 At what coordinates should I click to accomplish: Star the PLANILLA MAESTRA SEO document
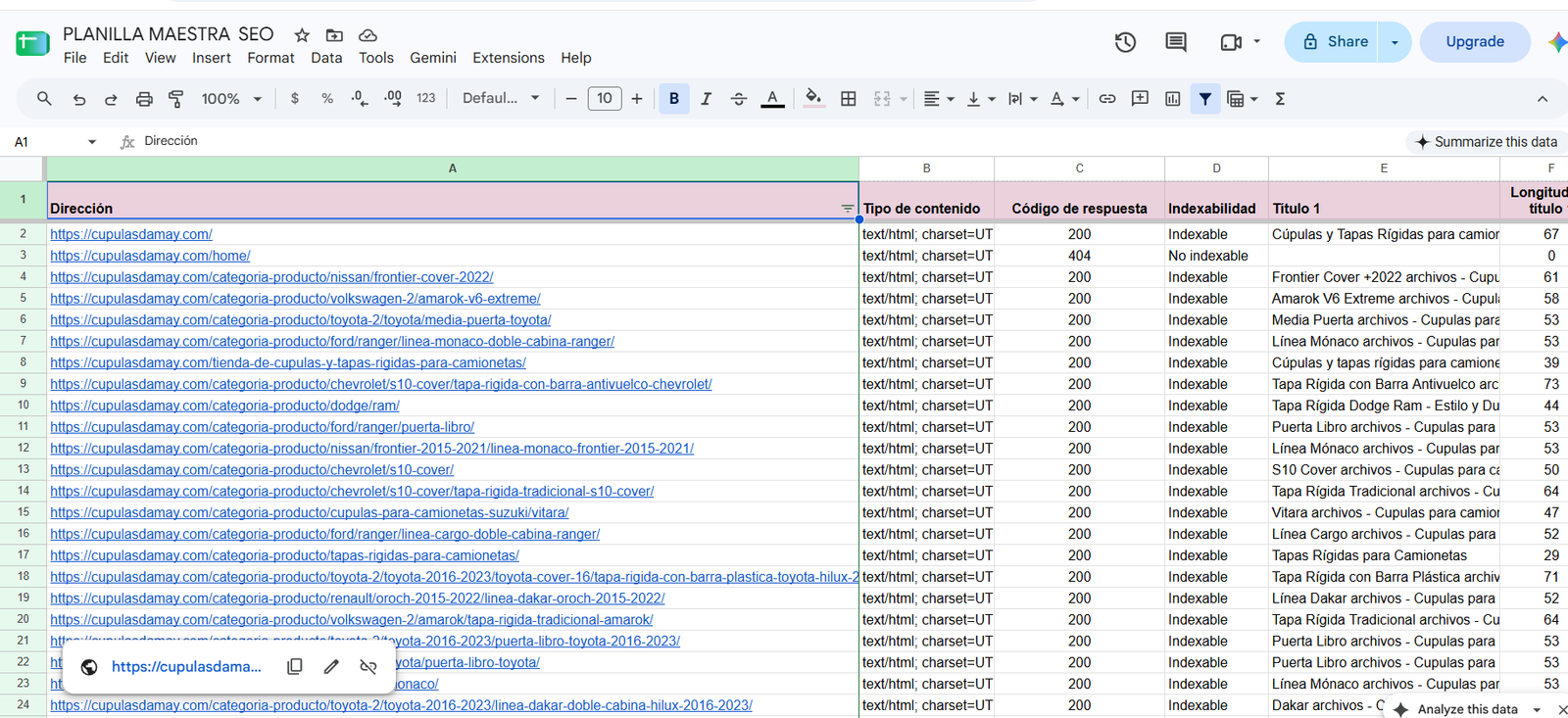302,35
